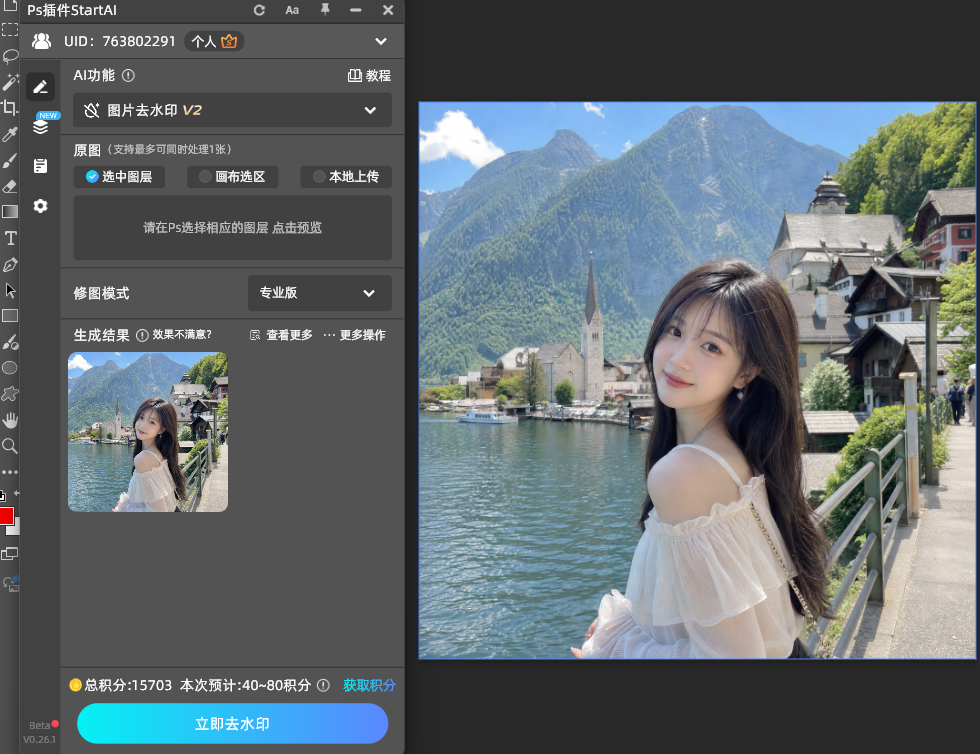Open the document notes sidebar icon

(41, 166)
